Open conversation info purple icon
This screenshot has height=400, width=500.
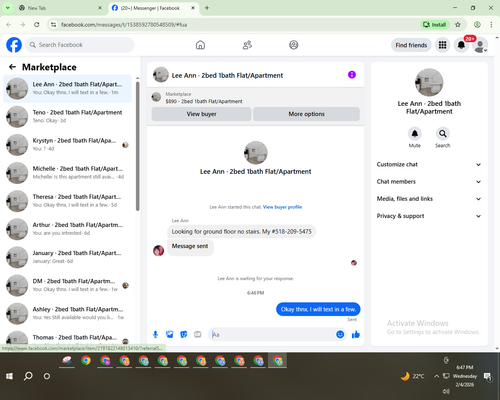(x=352, y=75)
